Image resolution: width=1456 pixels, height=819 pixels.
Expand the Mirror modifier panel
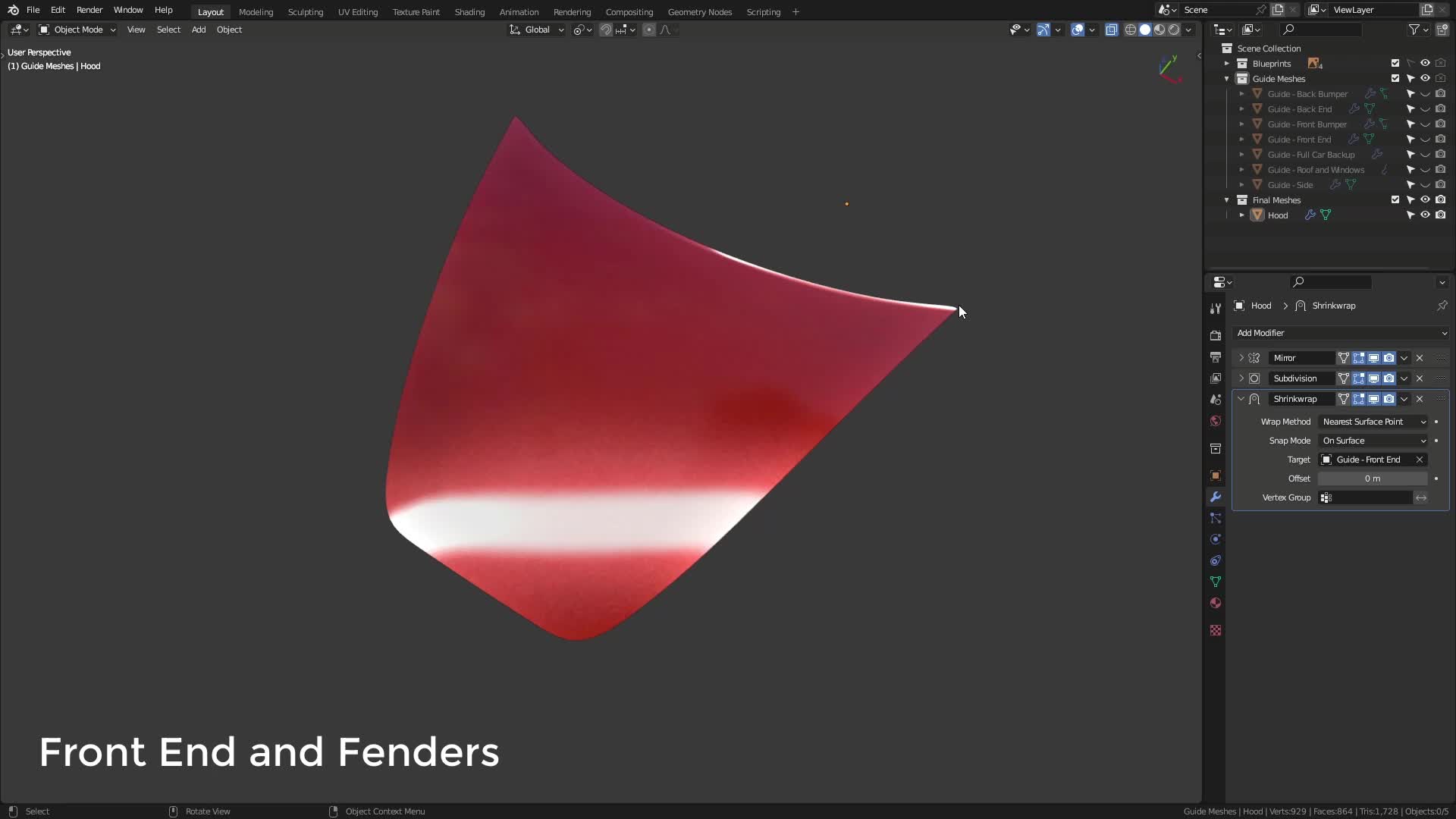point(1241,358)
